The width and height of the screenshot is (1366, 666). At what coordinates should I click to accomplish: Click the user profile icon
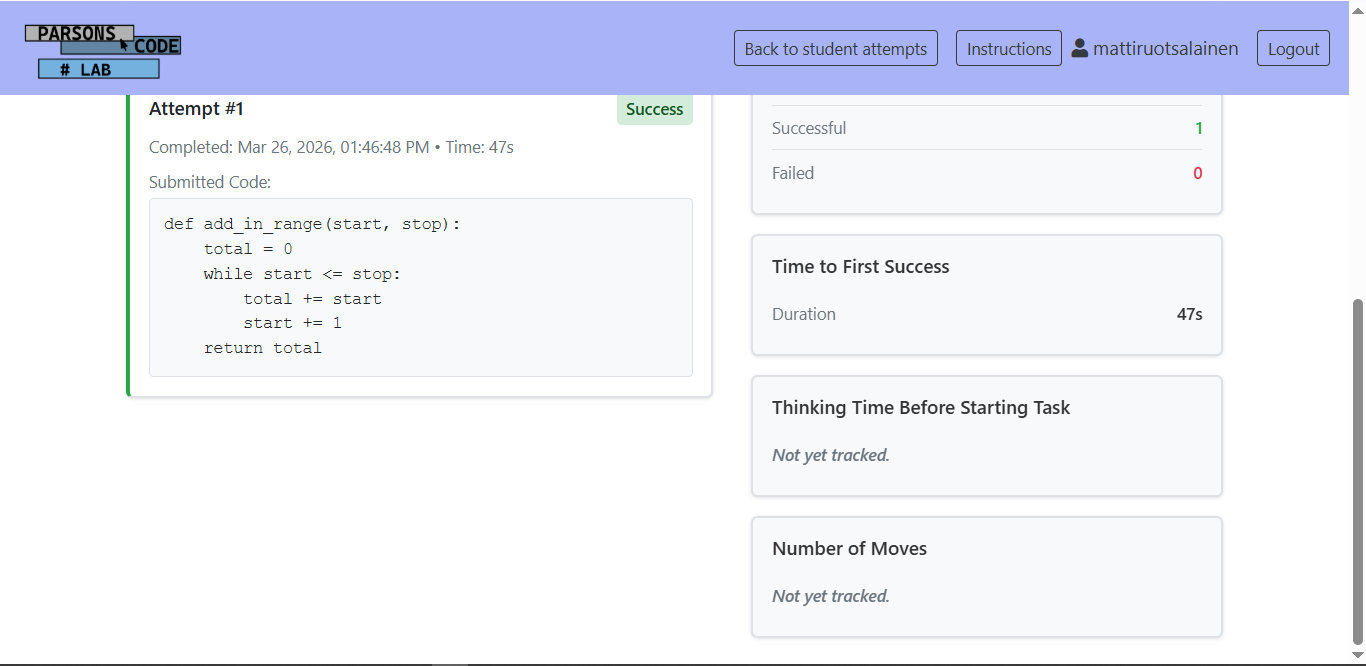pos(1080,48)
